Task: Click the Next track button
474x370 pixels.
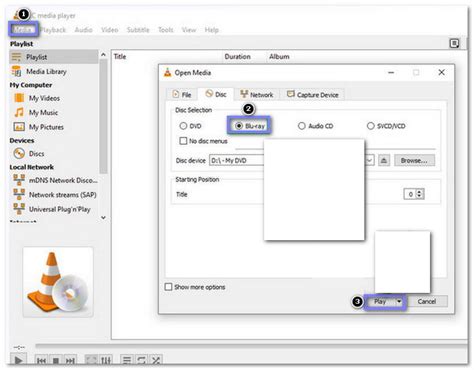Action: coord(70,360)
